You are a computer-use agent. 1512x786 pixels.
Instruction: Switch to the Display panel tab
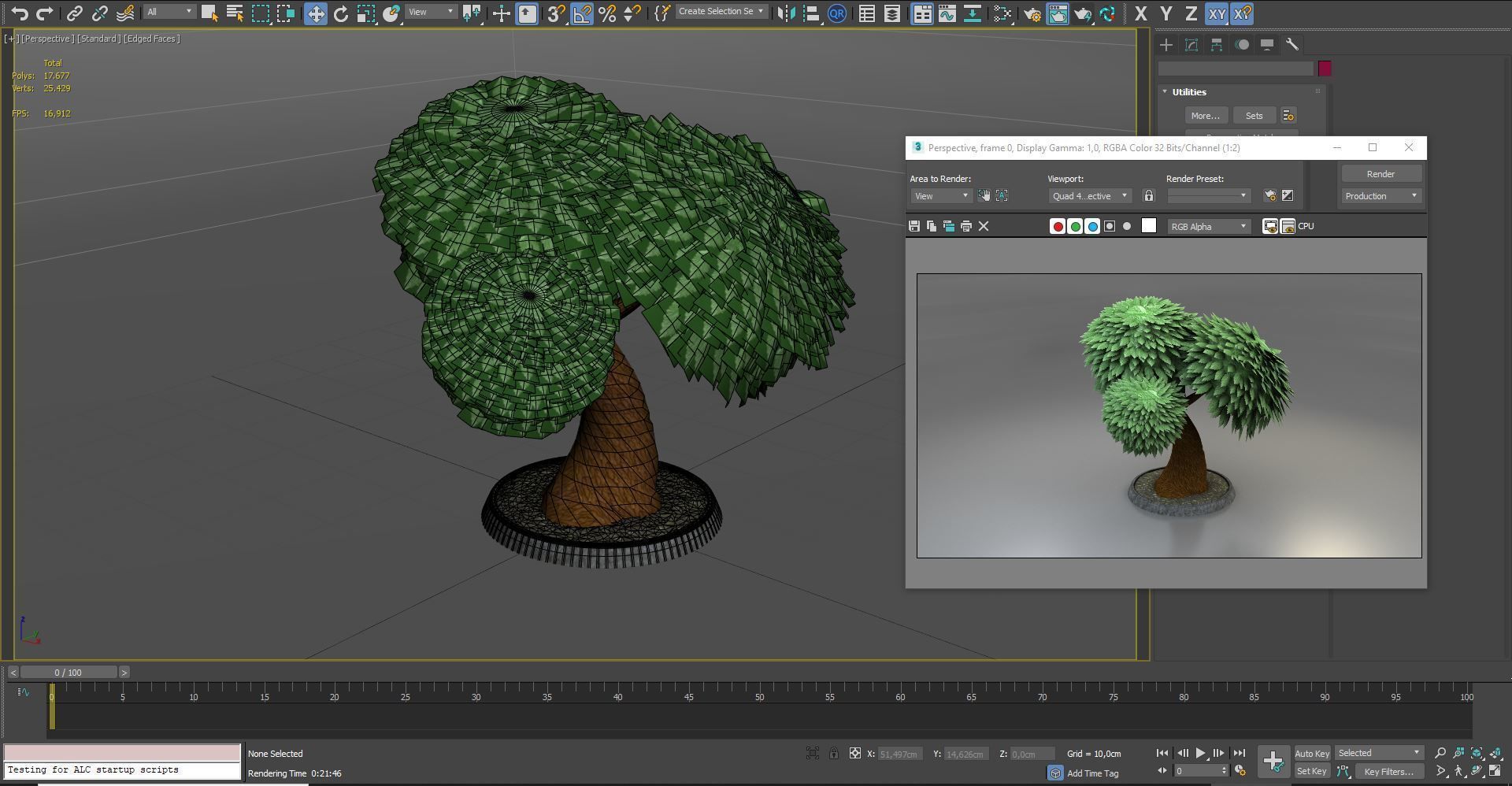(1267, 45)
